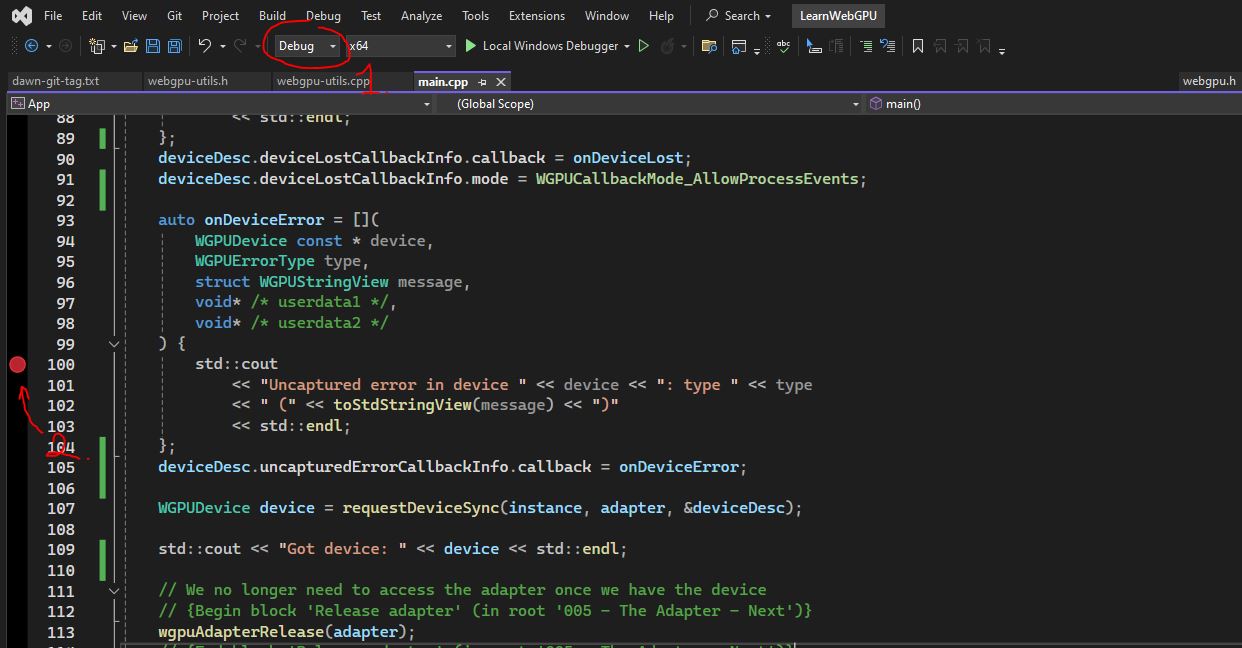Open the main() member dropdown
Viewport: 1242px width, 648px height.
tap(1053, 104)
